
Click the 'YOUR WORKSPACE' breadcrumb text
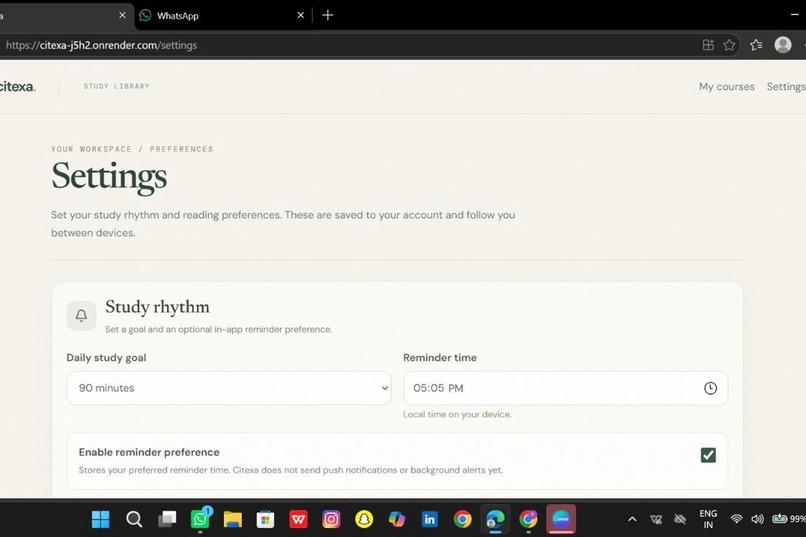pos(91,149)
